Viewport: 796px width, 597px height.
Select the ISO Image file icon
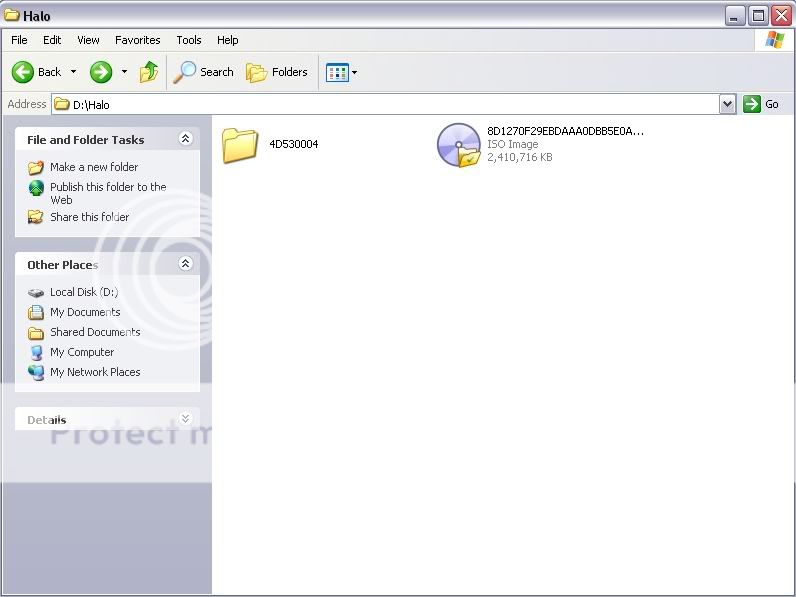point(459,145)
